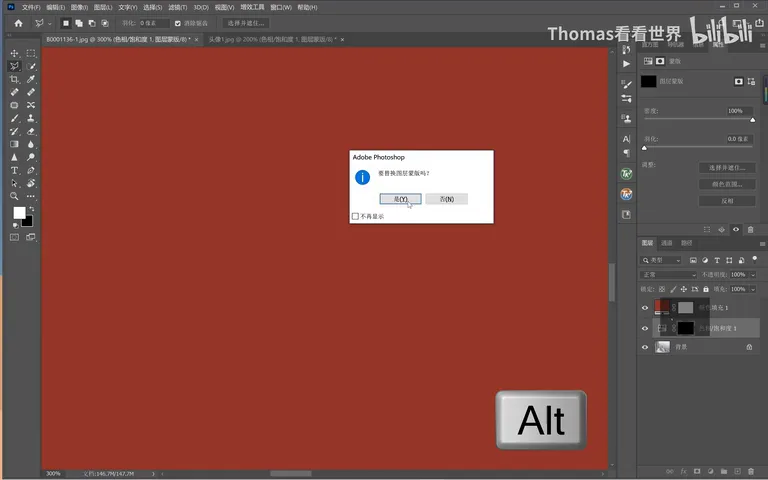The height and width of the screenshot is (480, 768).
Task: Choose Add to Selection mode icon
Action: [x=79, y=23]
